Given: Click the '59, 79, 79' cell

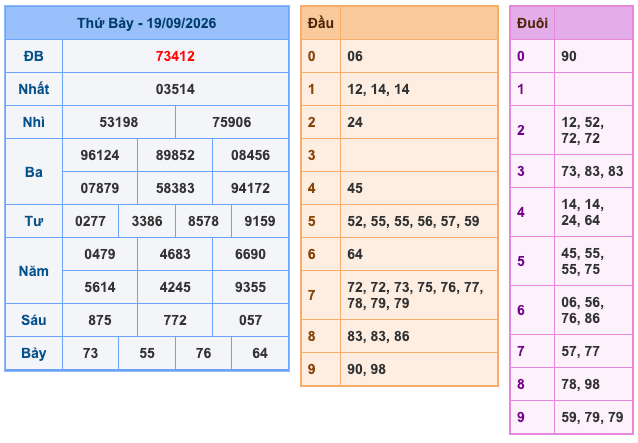Looking at the screenshot, I should tap(592, 417).
